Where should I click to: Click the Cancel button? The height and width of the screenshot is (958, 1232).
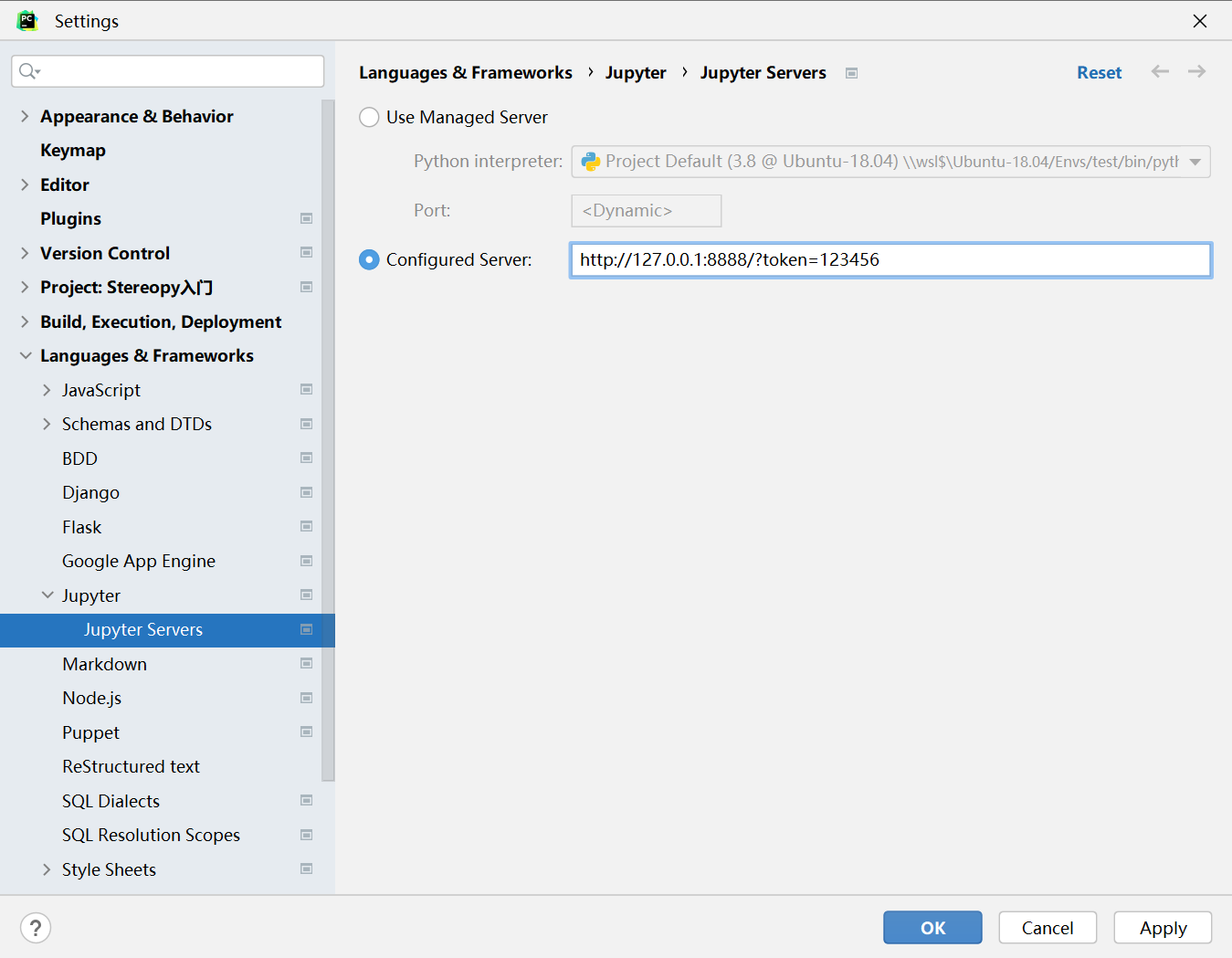tap(1048, 927)
